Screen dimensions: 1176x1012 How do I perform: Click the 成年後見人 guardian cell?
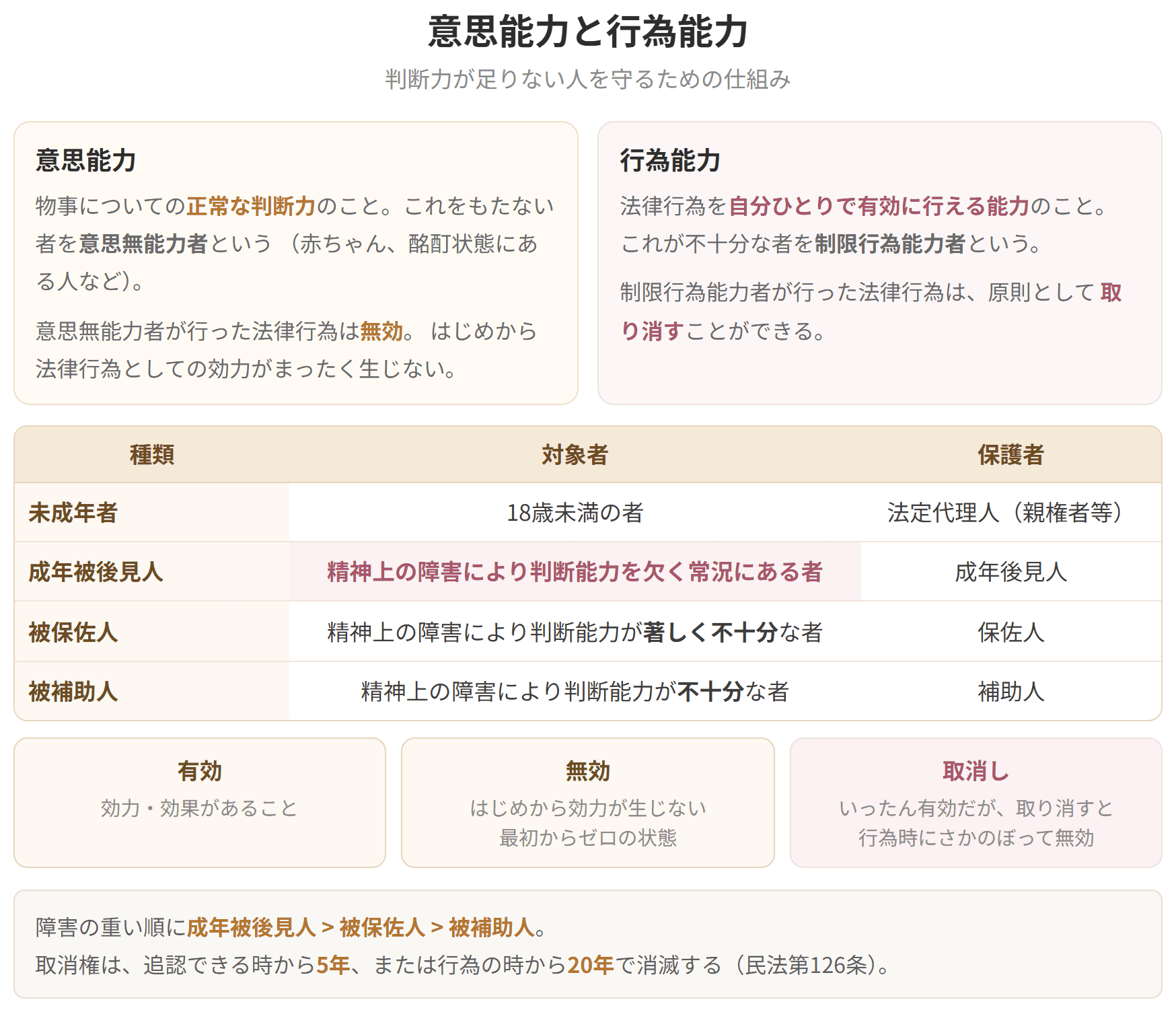point(1010,572)
